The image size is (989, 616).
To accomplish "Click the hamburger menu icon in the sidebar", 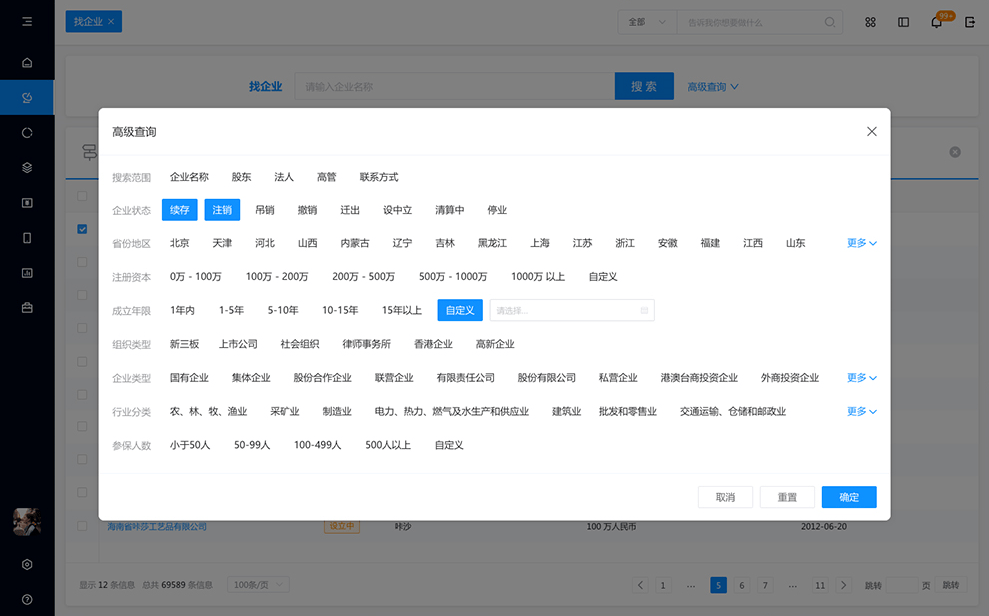I will tap(27, 21).
